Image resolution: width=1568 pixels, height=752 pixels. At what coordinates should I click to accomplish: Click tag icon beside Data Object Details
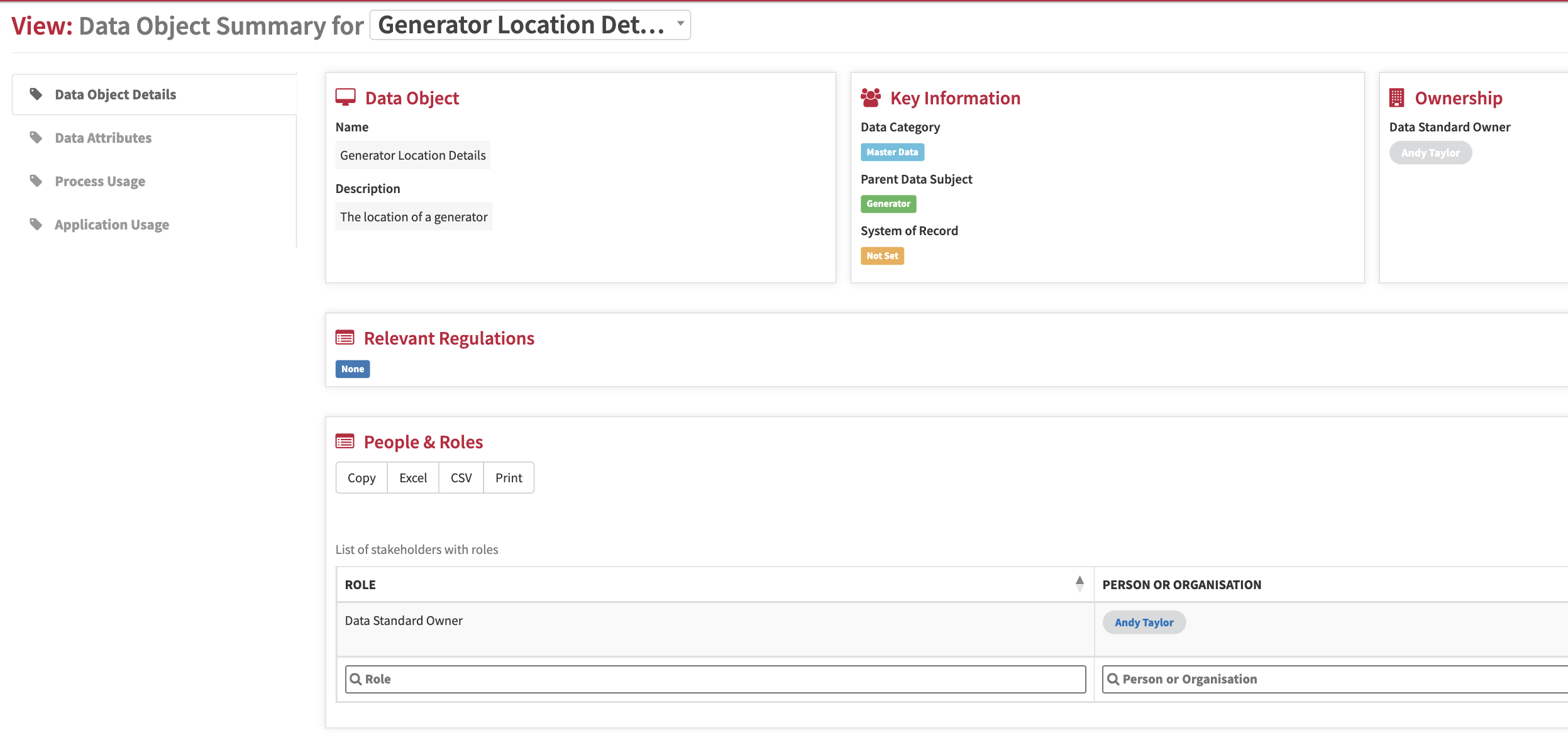point(36,94)
